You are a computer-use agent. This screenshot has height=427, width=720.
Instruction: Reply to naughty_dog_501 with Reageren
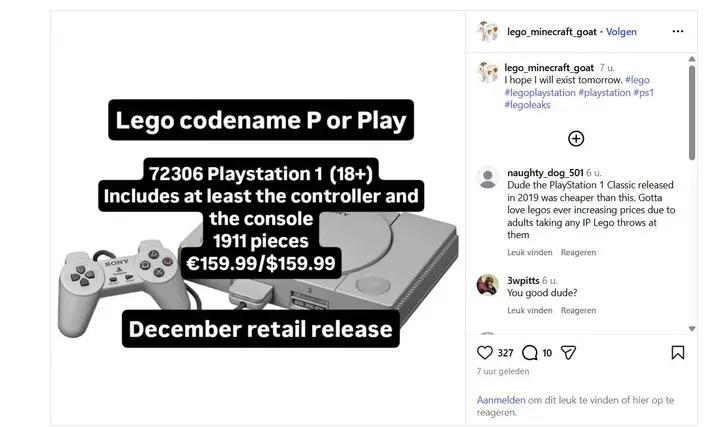(578, 252)
